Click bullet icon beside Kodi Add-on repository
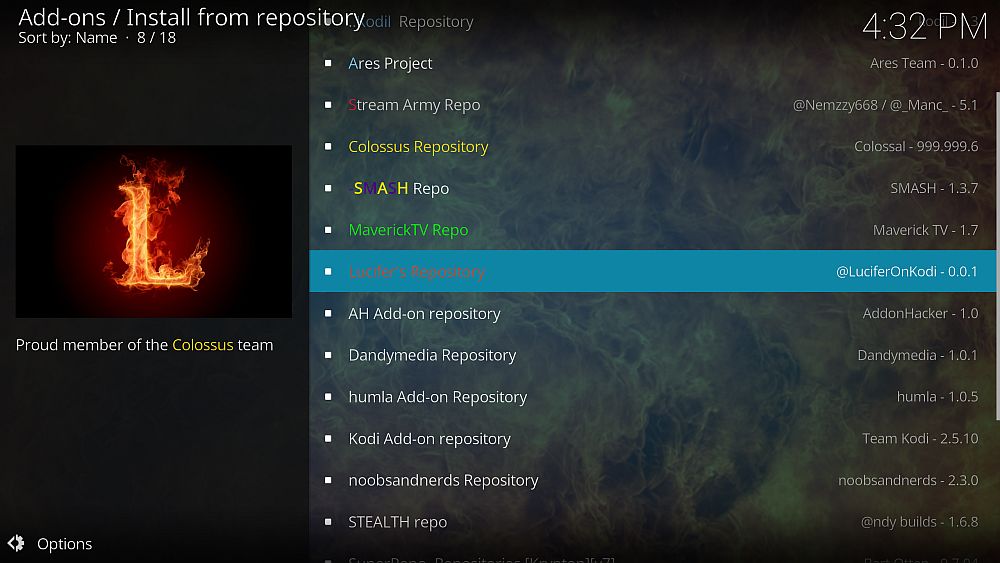The height and width of the screenshot is (563, 1000). coord(328,438)
